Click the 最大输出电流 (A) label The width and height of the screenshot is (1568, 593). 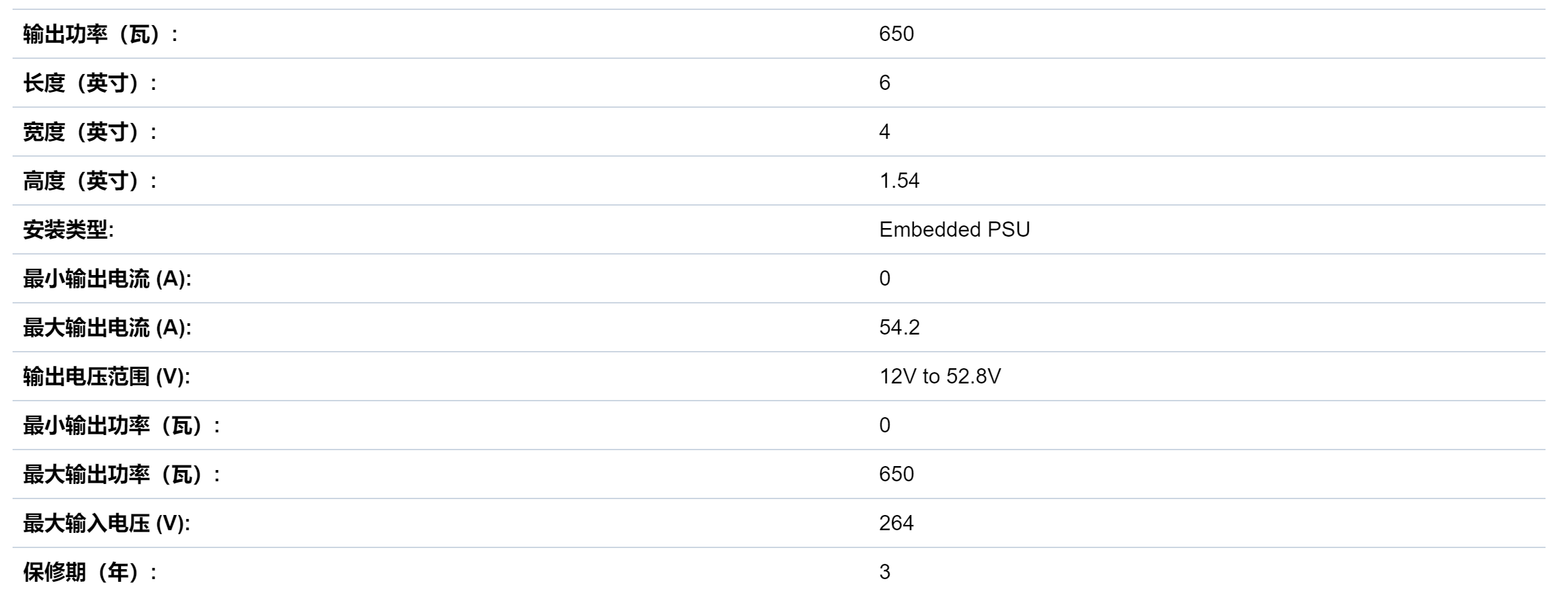coord(107,328)
